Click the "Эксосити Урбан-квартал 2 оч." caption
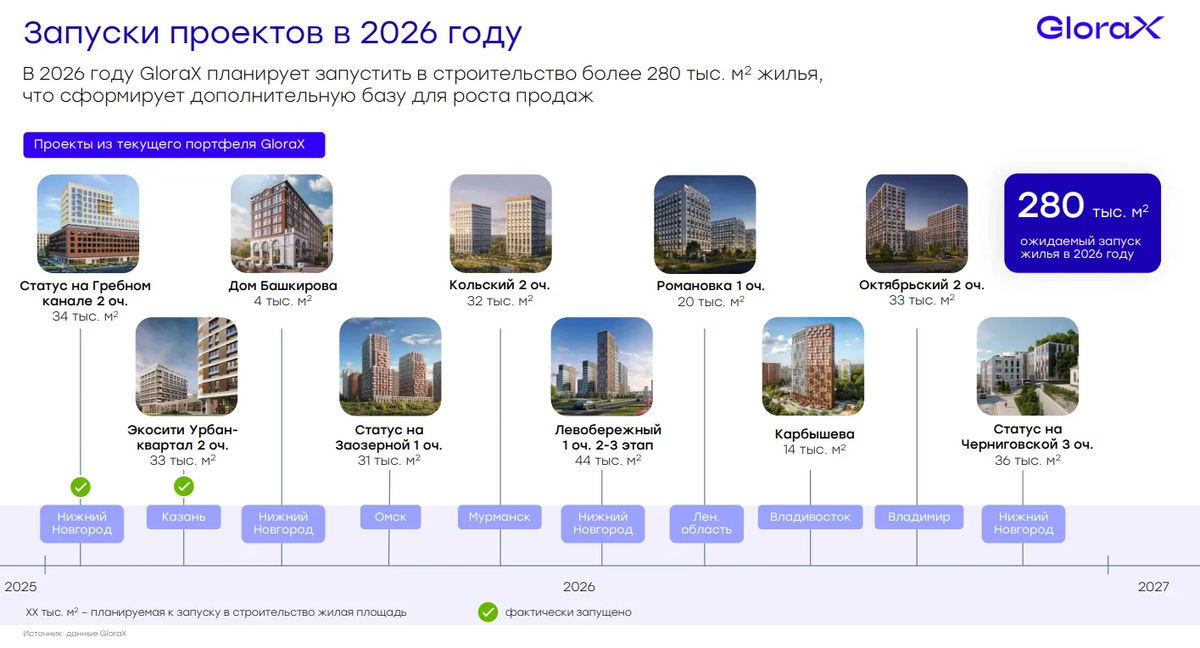The height and width of the screenshot is (648, 1200). [184, 437]
